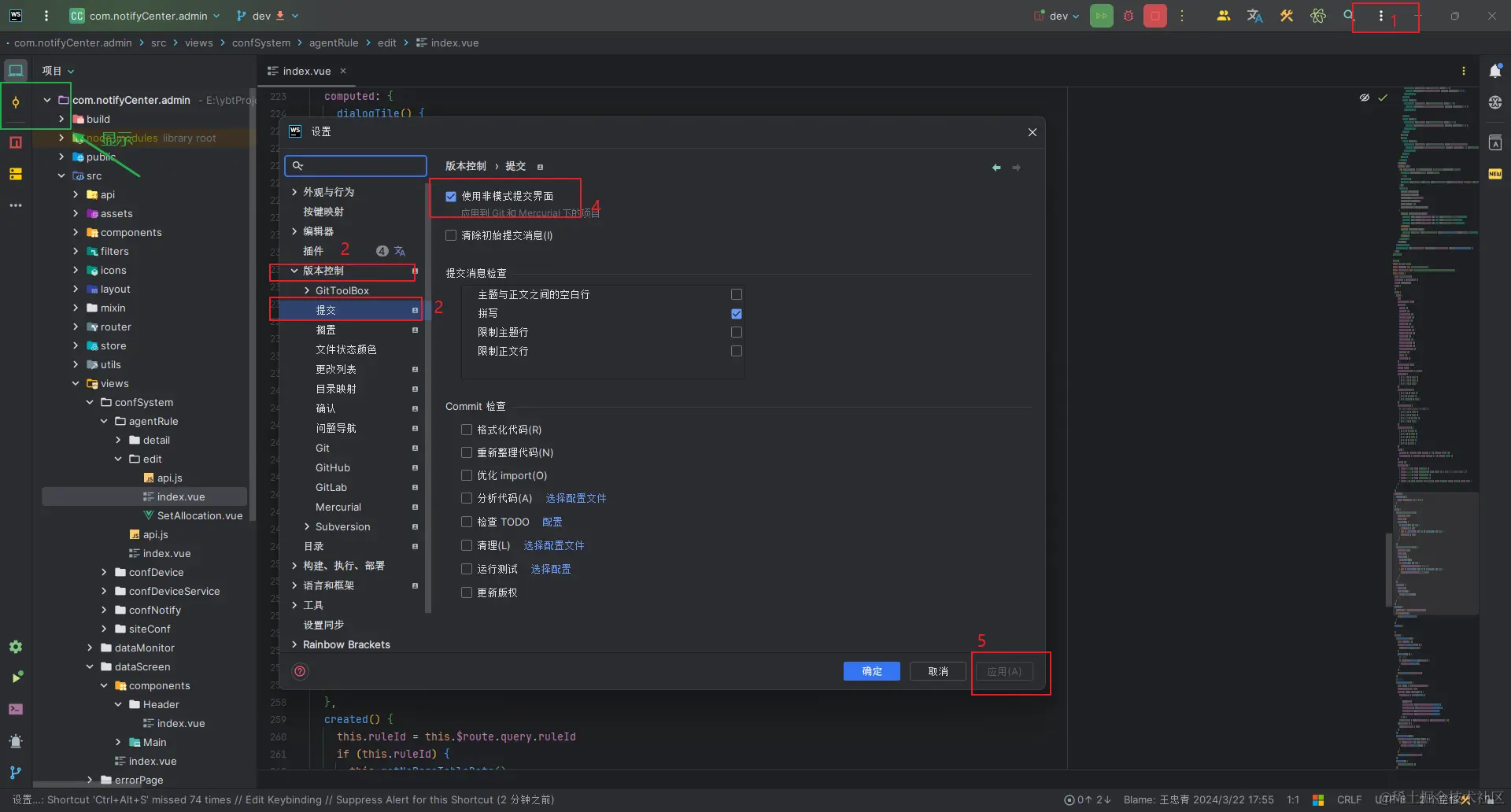Click the green Run button in toolbar

(1102, 16)
